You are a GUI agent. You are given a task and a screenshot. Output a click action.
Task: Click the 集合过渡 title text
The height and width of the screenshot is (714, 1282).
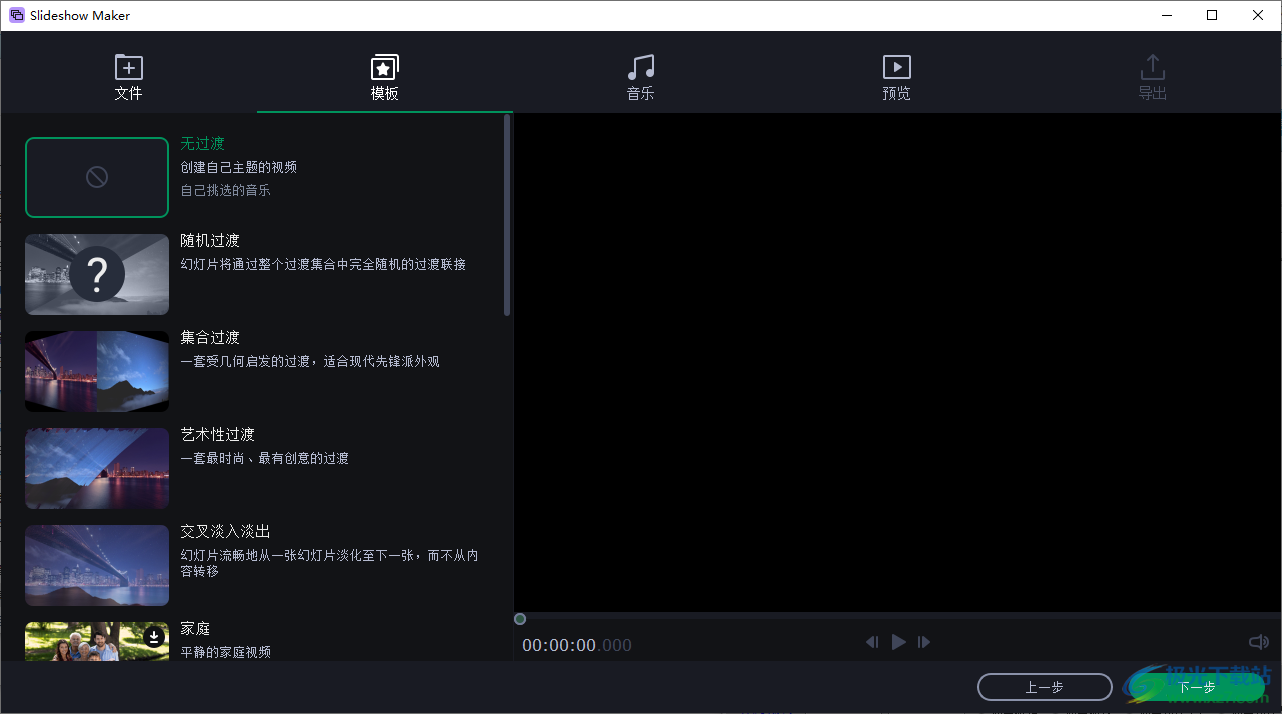point(210,338)
